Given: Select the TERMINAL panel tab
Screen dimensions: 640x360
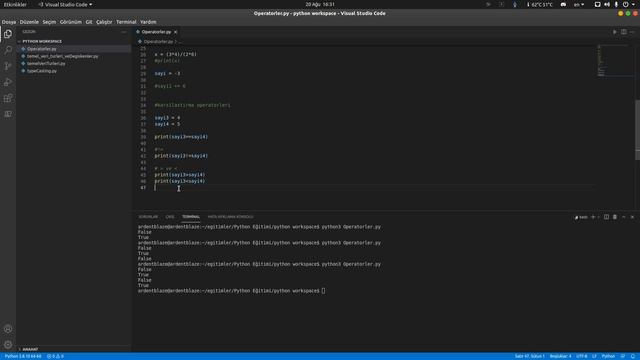Looking at the screenshot, I should point(191,217).
